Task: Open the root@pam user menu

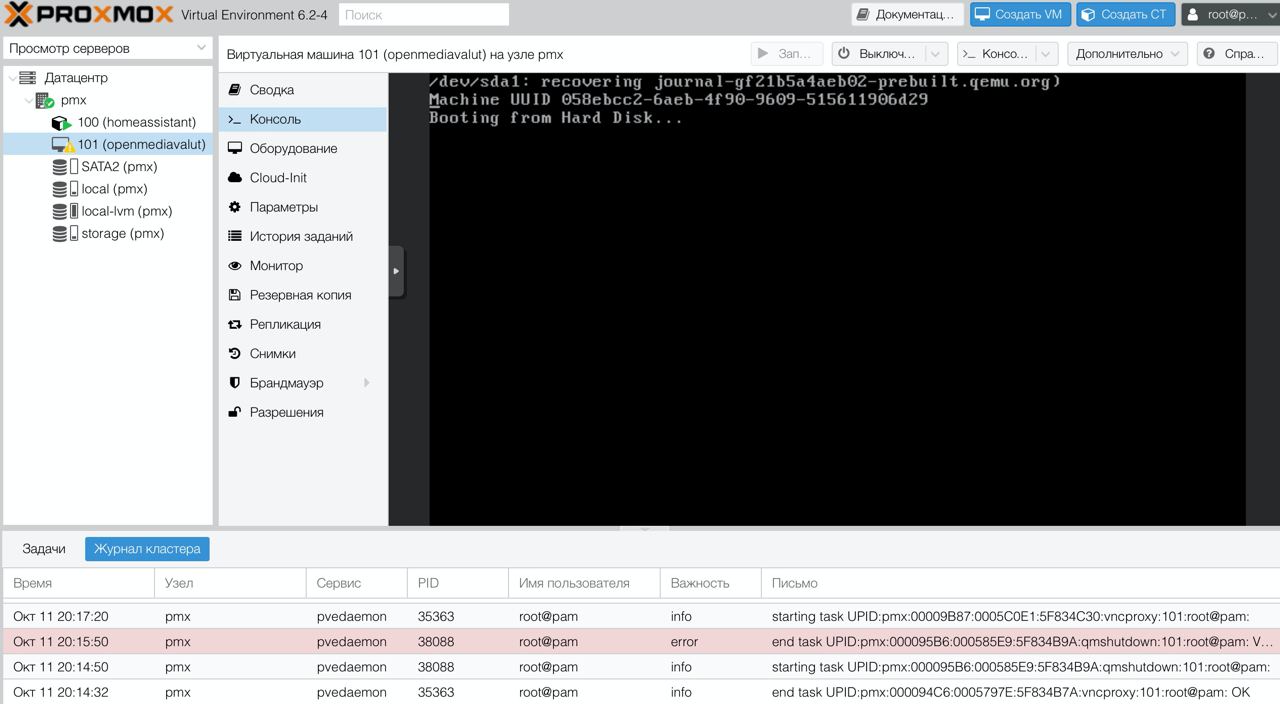Action: click(x=1230, y=14)
